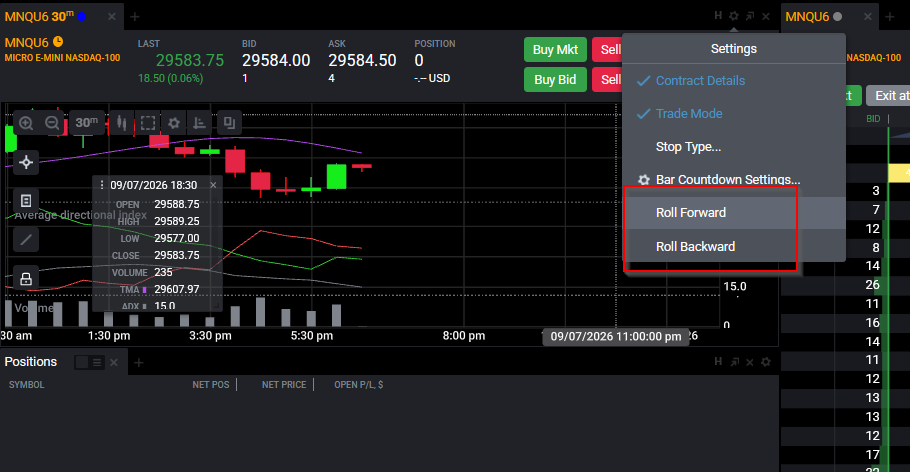Open data box three-dot menu
Screen dimensions: 910x472
pyautogui.click(x=102, y=185)
